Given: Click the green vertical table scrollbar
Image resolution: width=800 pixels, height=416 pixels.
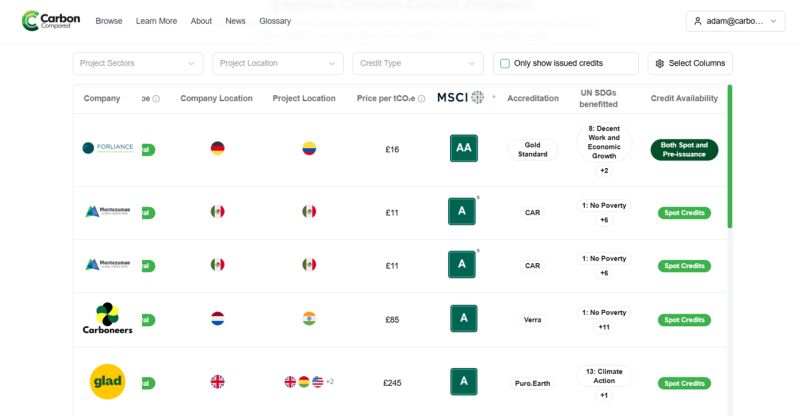Looking at the screenshot, I should [x=730, y=156].
